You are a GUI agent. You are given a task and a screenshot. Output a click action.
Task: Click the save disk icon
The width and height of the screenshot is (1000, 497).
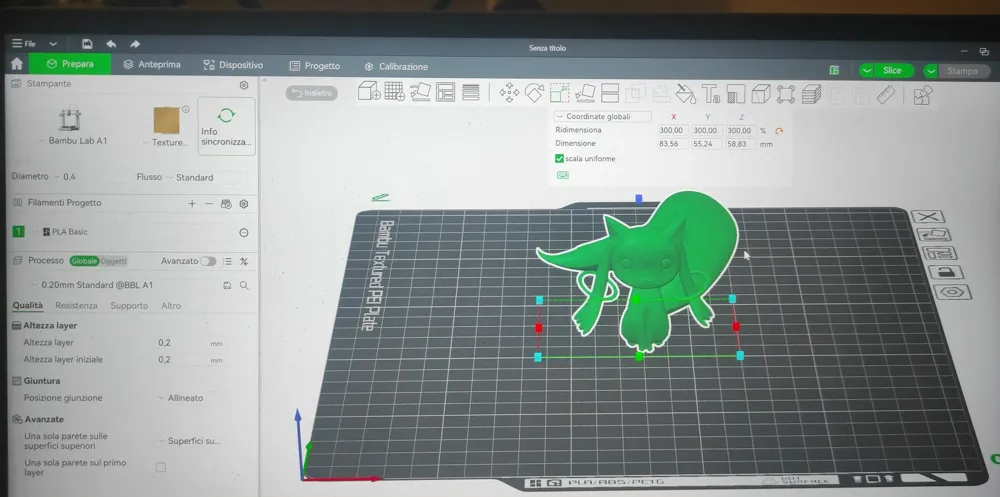[x=87, y=44]
